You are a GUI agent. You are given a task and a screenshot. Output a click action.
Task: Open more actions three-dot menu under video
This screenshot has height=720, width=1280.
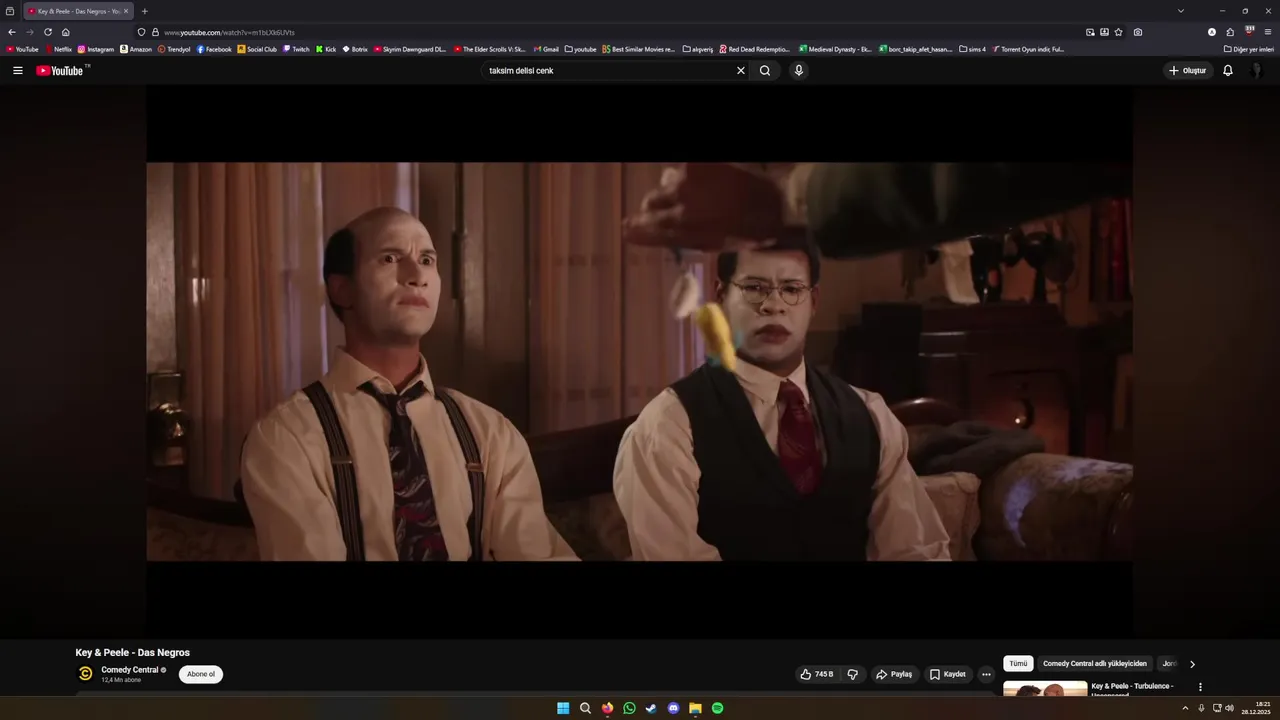point(986,674)
